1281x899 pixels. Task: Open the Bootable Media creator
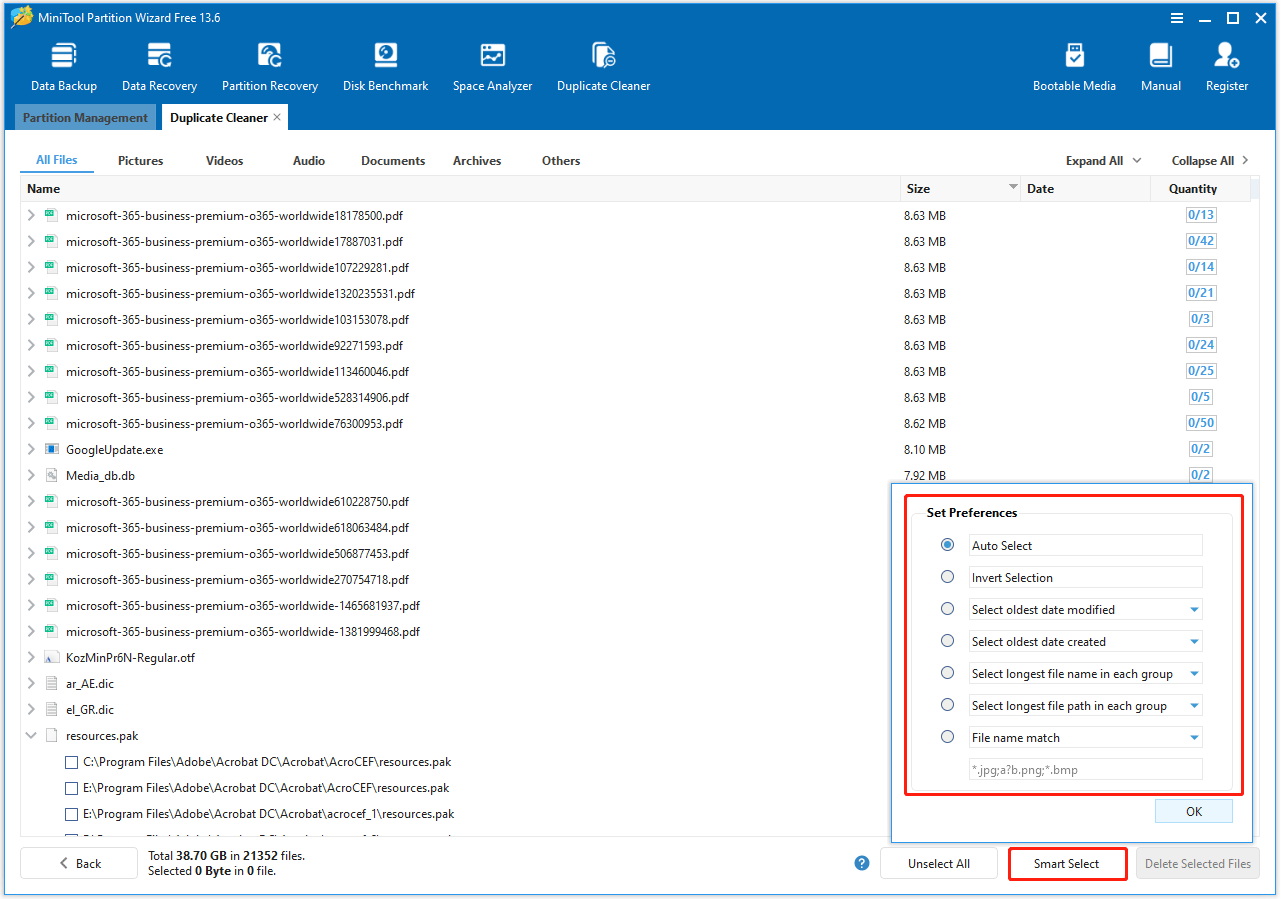pos(1074,62)
